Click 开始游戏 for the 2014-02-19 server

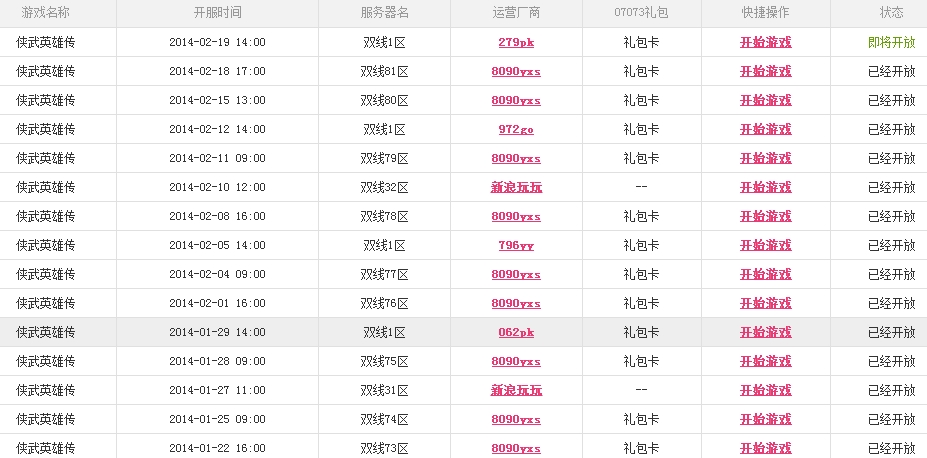coord(765,43)
